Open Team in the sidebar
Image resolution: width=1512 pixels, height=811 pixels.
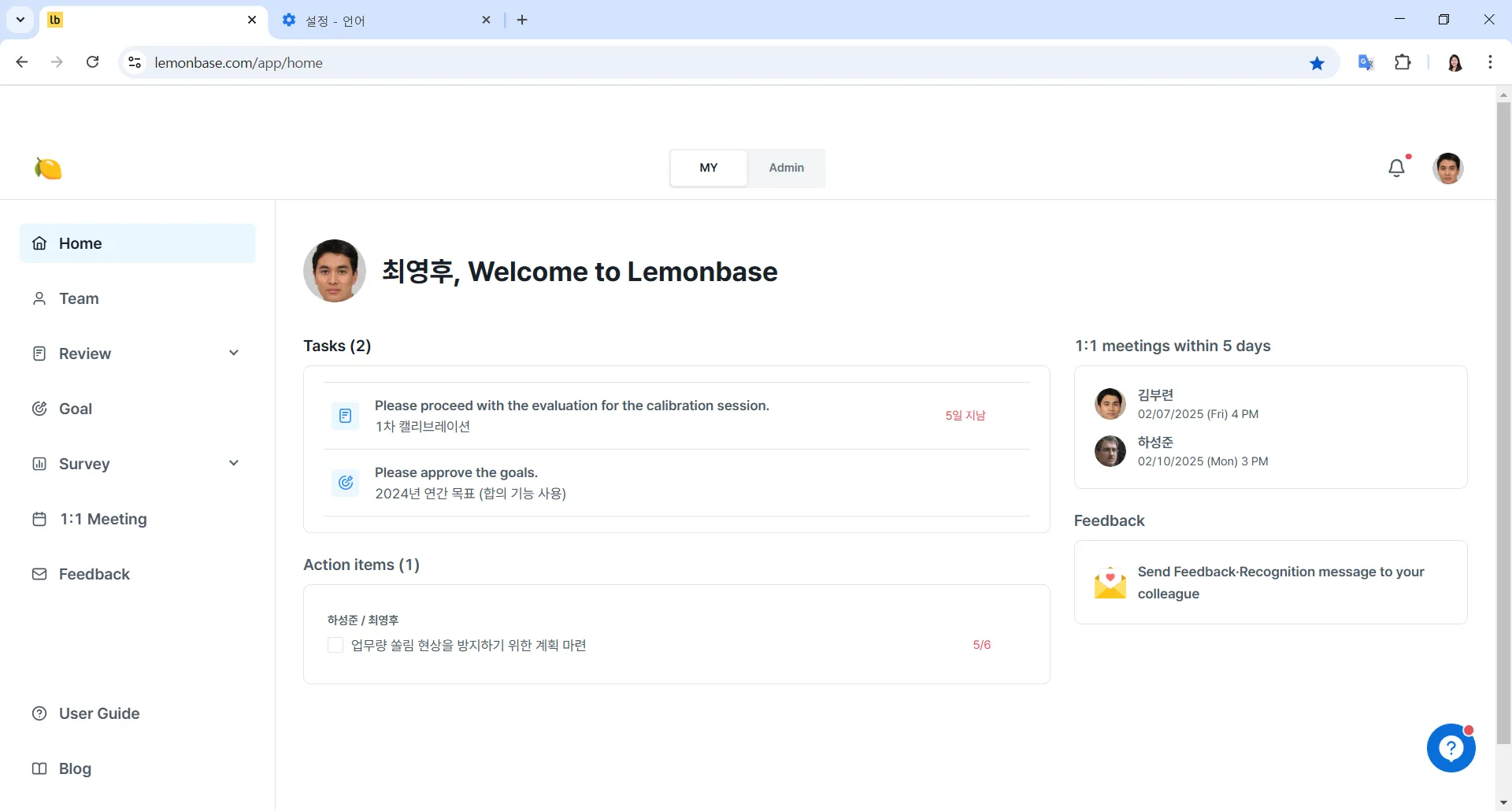[138, 298]
